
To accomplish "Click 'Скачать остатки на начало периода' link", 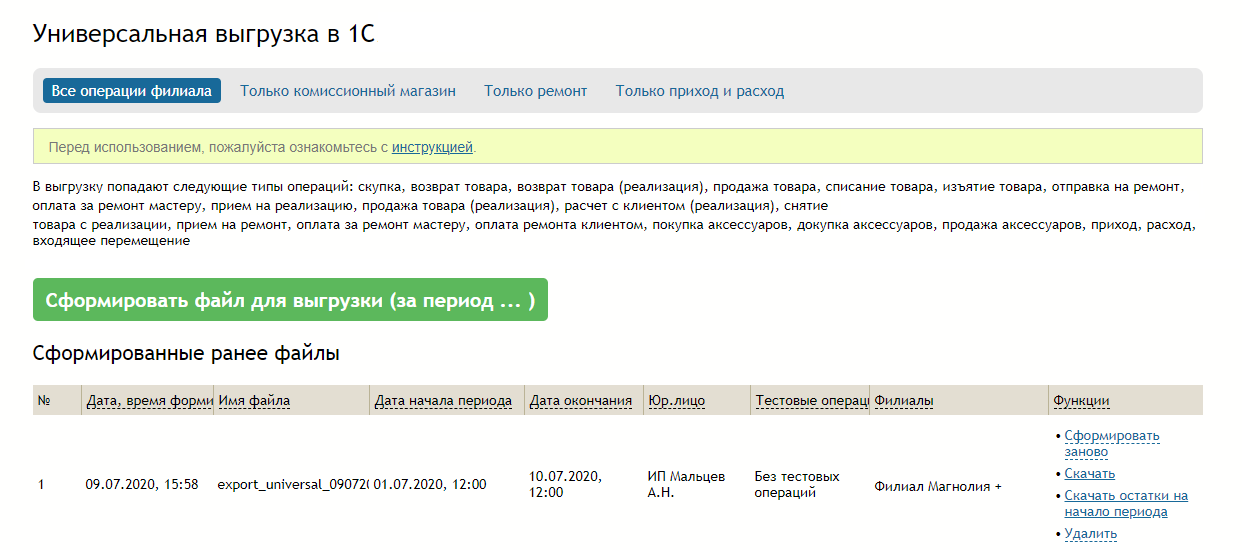I will 1126,504.
